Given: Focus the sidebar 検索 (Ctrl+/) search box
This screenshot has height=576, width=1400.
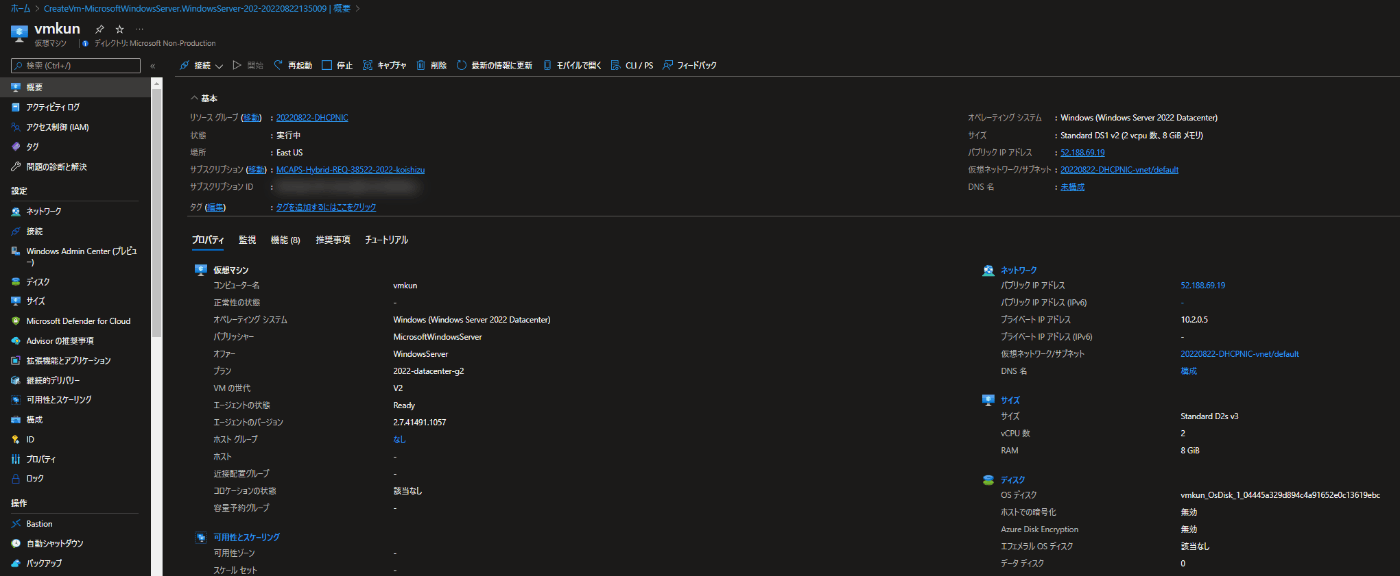Looking at the screenshot, I should tap(76, 66).
